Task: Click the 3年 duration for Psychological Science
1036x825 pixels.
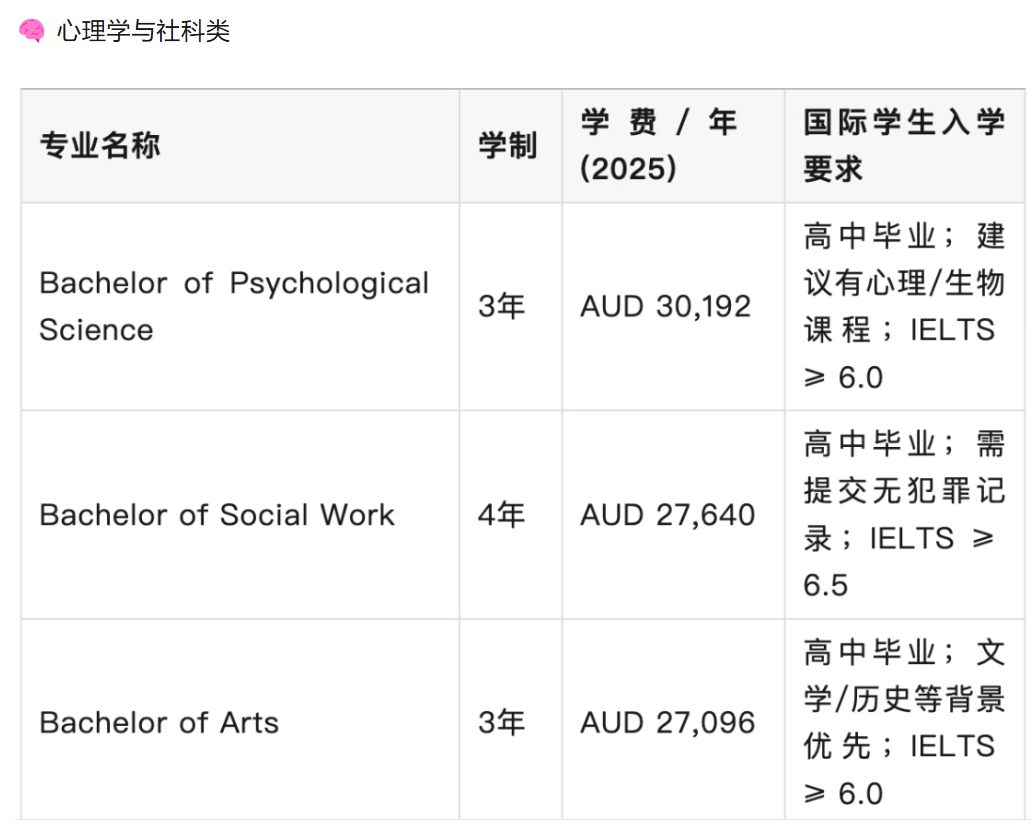Action: [x=502, y=306]
